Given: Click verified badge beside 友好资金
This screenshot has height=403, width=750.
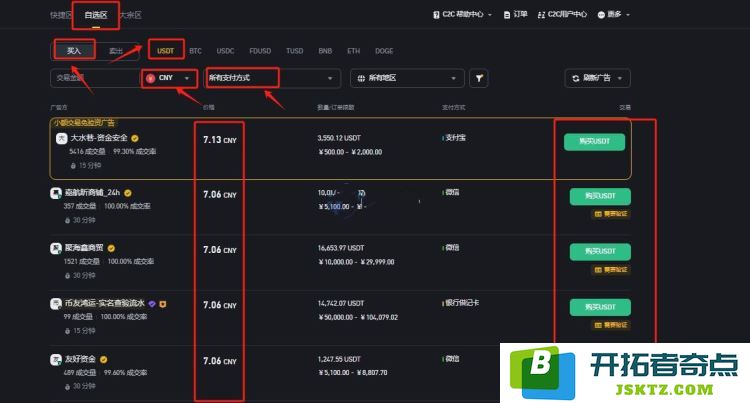Looking at the screenshot, I should [x=103, y=359].
